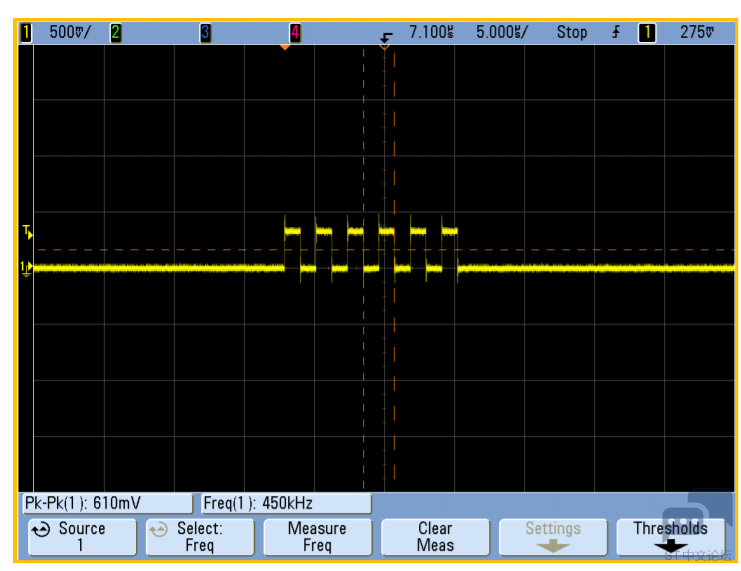Click the trigger level T marker on left edge
This screenshot has height=571, width=741.
27,232
